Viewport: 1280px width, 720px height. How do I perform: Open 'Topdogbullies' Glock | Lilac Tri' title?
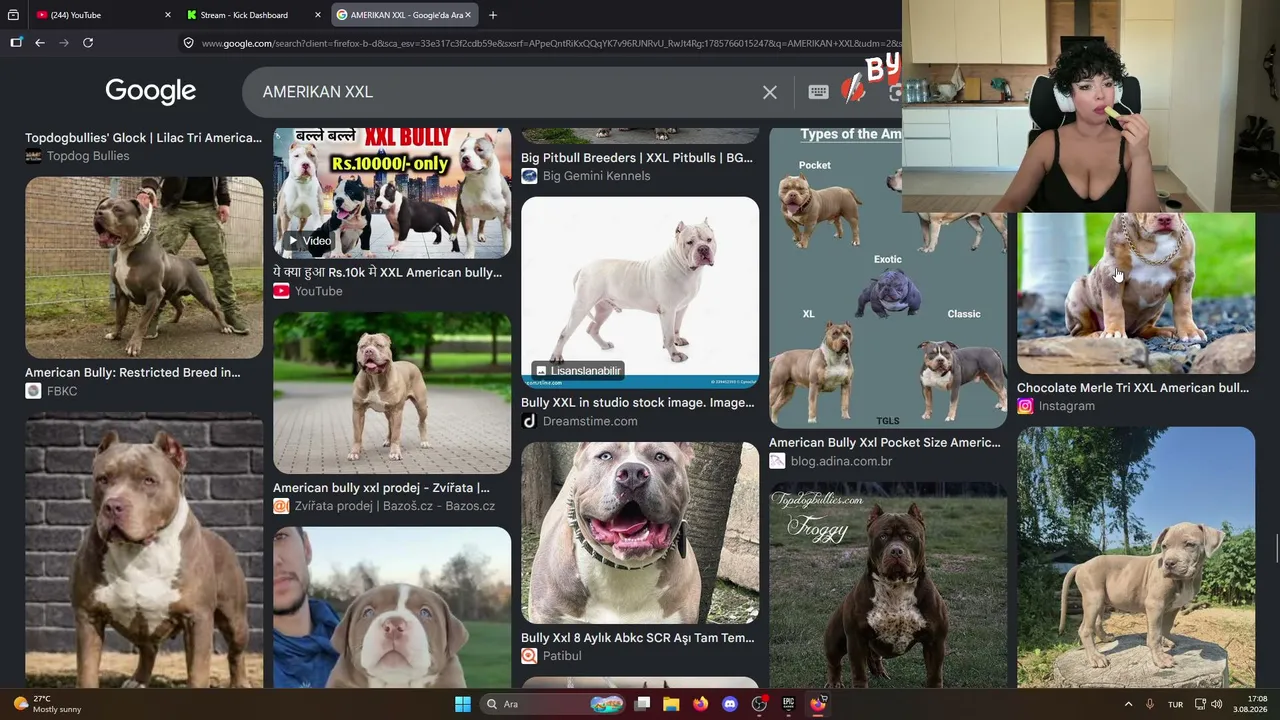[143, 138]
